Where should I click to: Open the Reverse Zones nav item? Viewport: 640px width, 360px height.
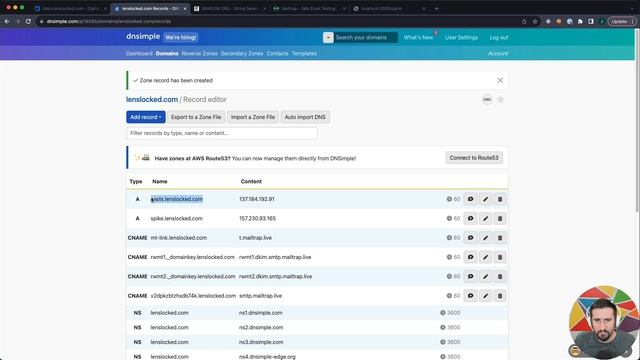200,53
